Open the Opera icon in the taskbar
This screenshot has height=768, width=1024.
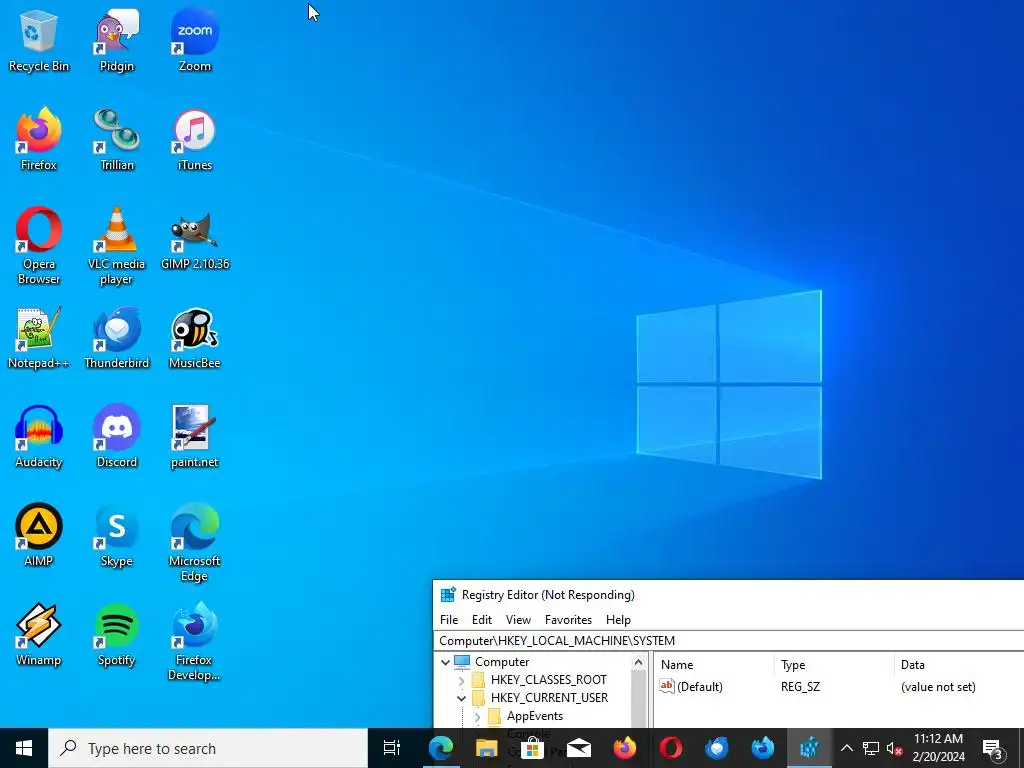671,748
